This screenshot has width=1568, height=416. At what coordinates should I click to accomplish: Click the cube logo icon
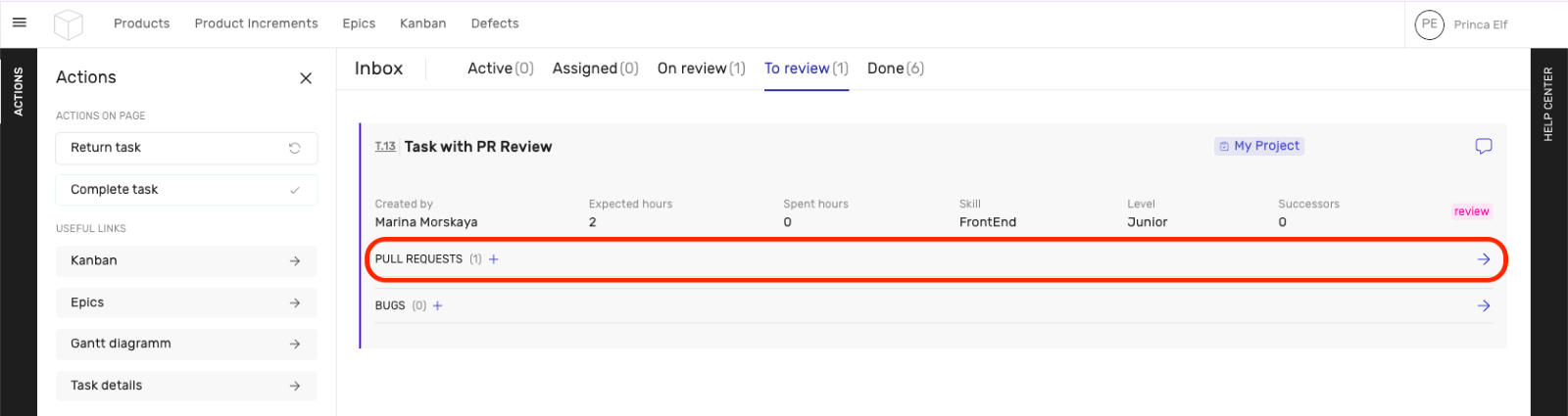click(69, 24)
